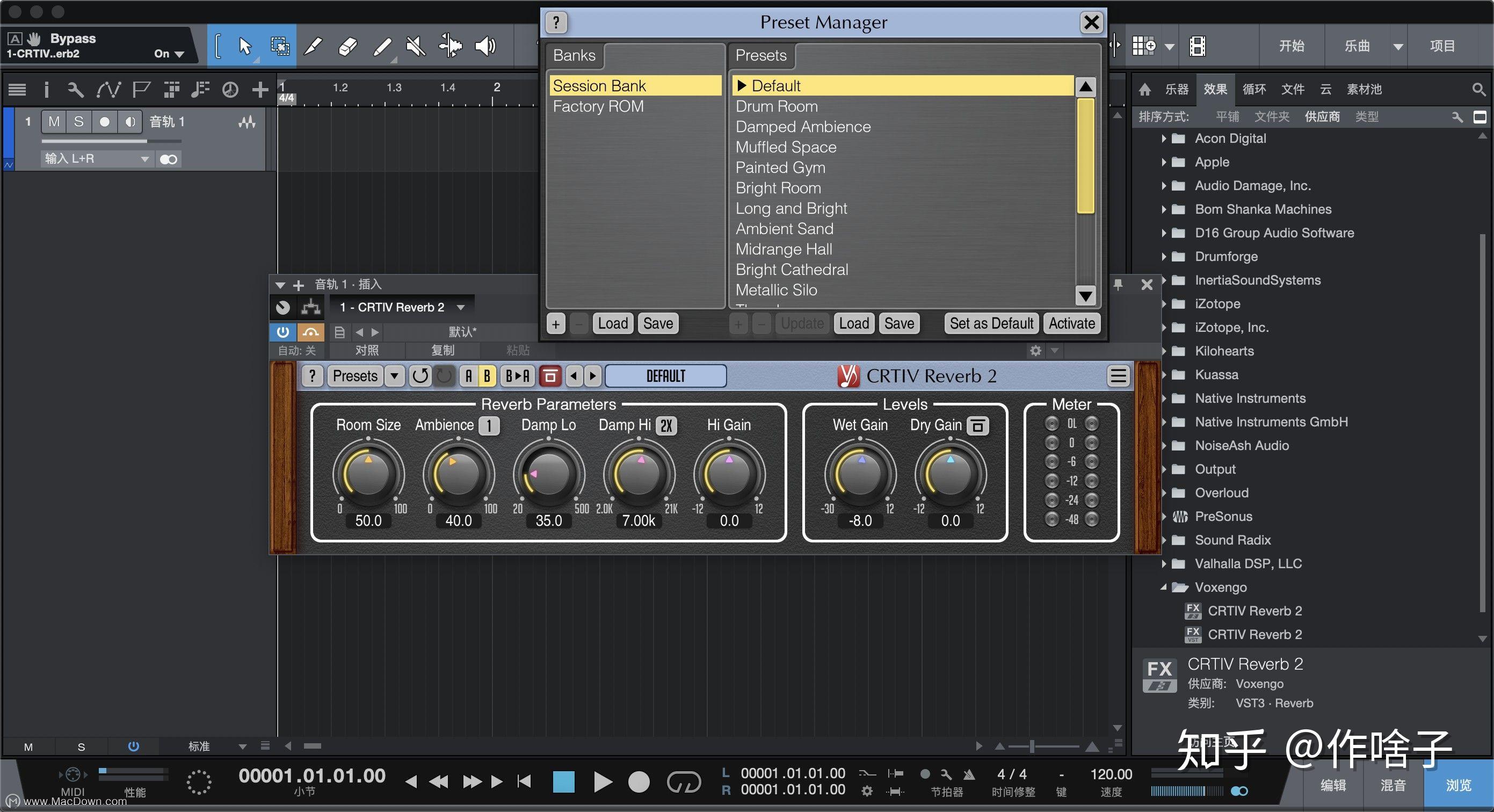Switch to the B state in the A/B comparison
Screen dimensions: 1494x812
click(487, 376)
